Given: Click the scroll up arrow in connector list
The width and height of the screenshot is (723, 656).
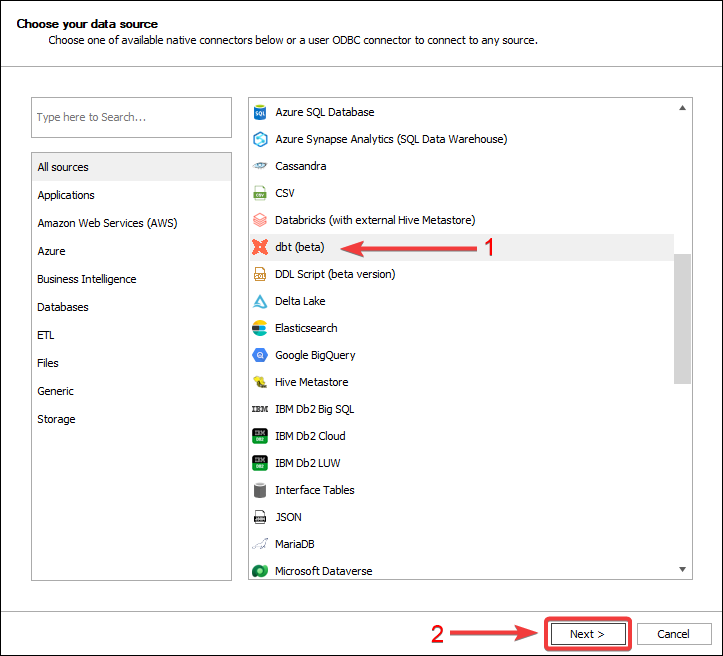Looking at the screenshot, I should (x=683, y=108).
